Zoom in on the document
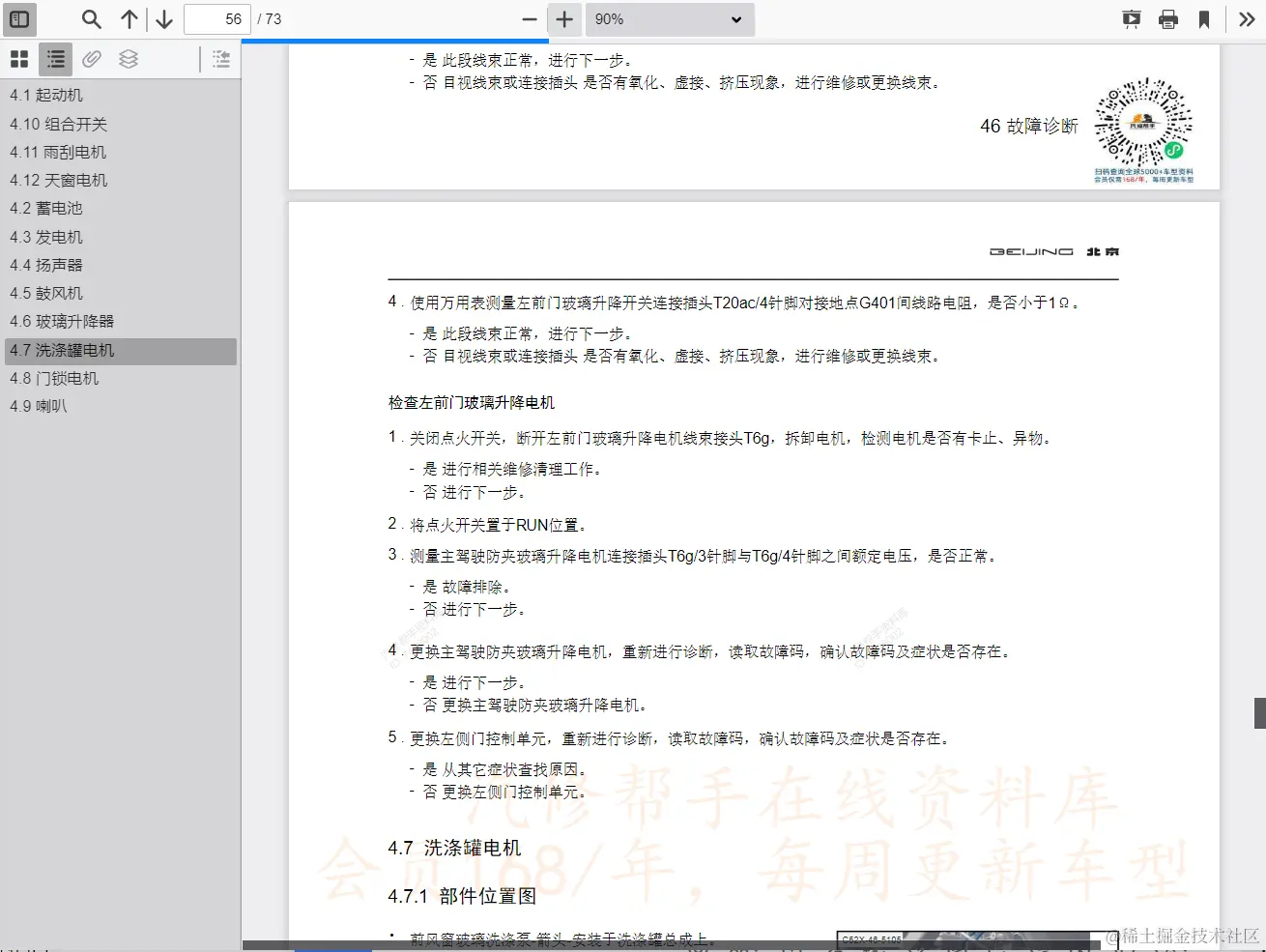1266x952 pixels. (x=563, y=18)
